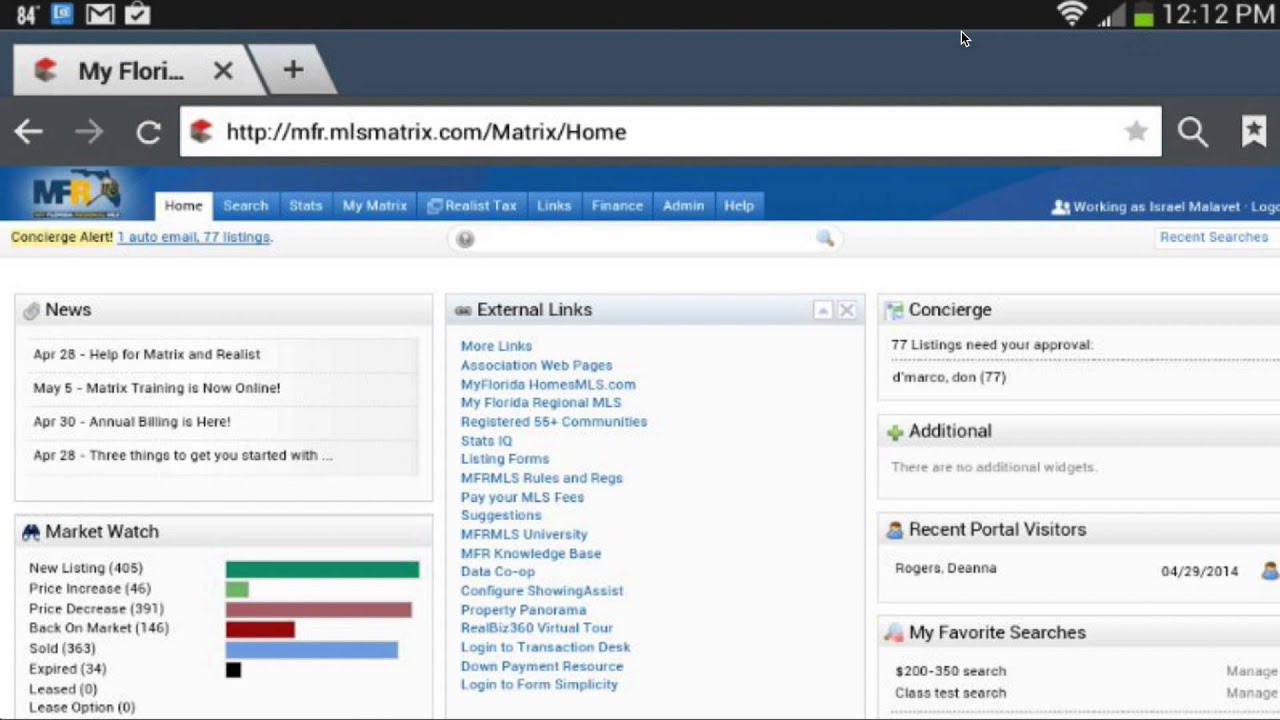Click Manage next to $200-350 search
1280x720 pixels.
1252,671
